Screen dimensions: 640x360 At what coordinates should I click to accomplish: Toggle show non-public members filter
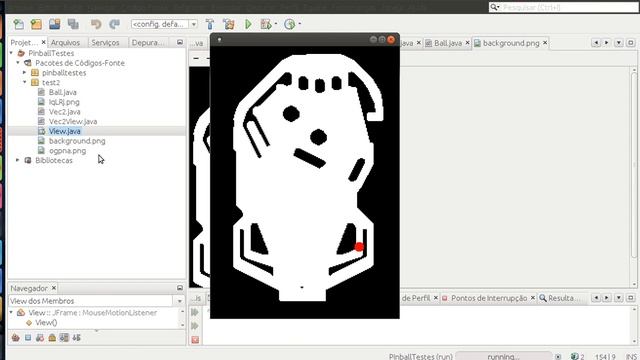[52, 338]
